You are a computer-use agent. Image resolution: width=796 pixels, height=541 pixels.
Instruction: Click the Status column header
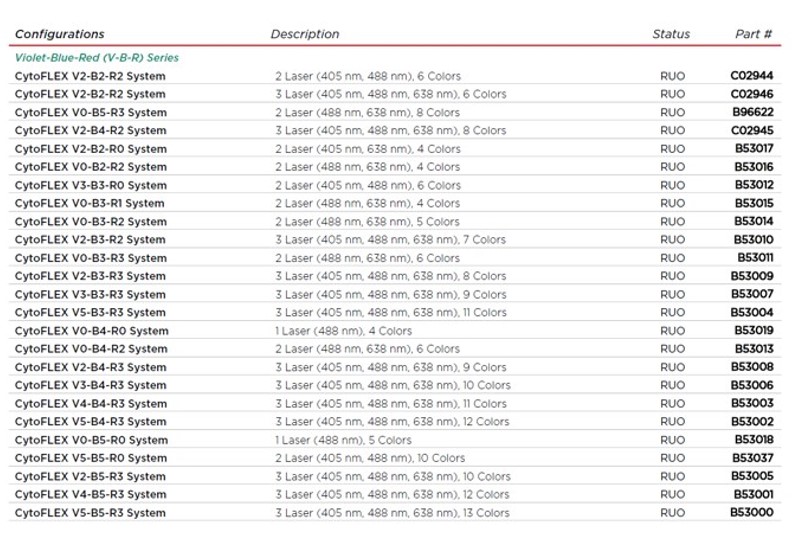point(671,34)
